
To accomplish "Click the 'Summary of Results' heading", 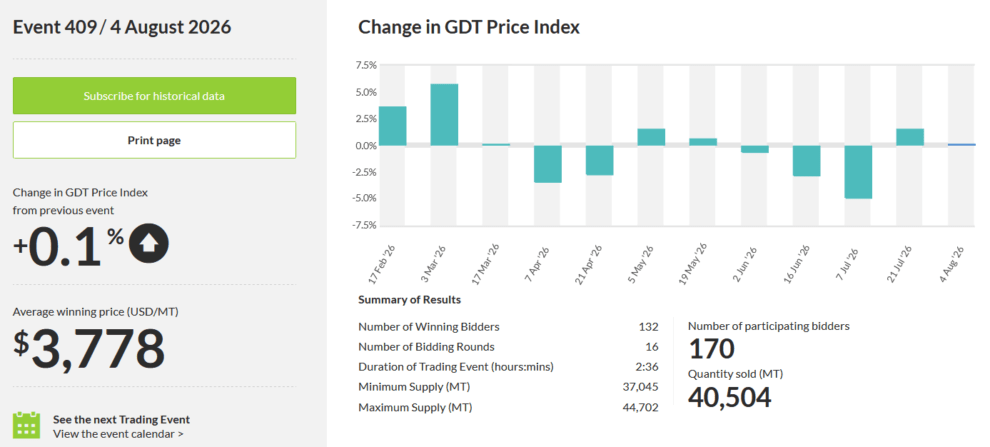I will (x=410, y=299).
